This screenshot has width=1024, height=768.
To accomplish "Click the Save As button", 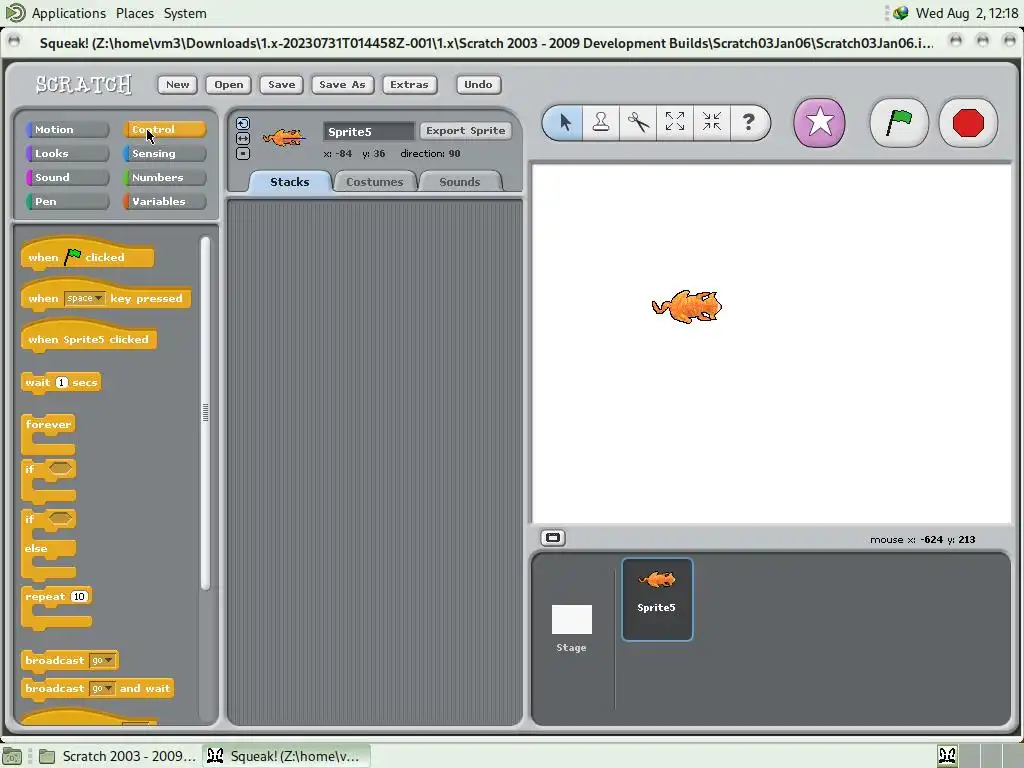I will coord(342,84).
